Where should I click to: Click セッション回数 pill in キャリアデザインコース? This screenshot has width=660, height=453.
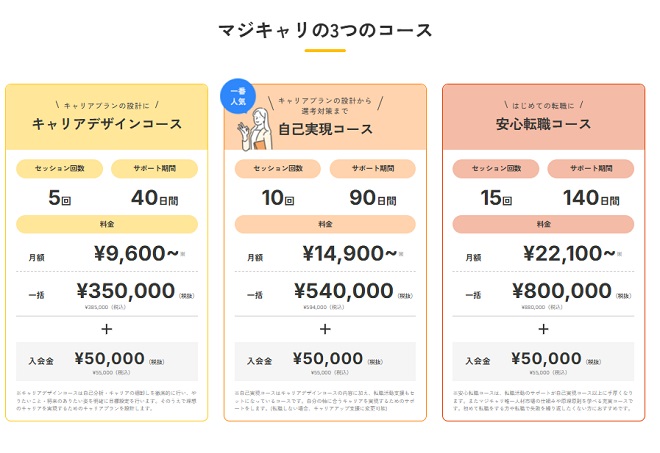click(x=61, y=168)
